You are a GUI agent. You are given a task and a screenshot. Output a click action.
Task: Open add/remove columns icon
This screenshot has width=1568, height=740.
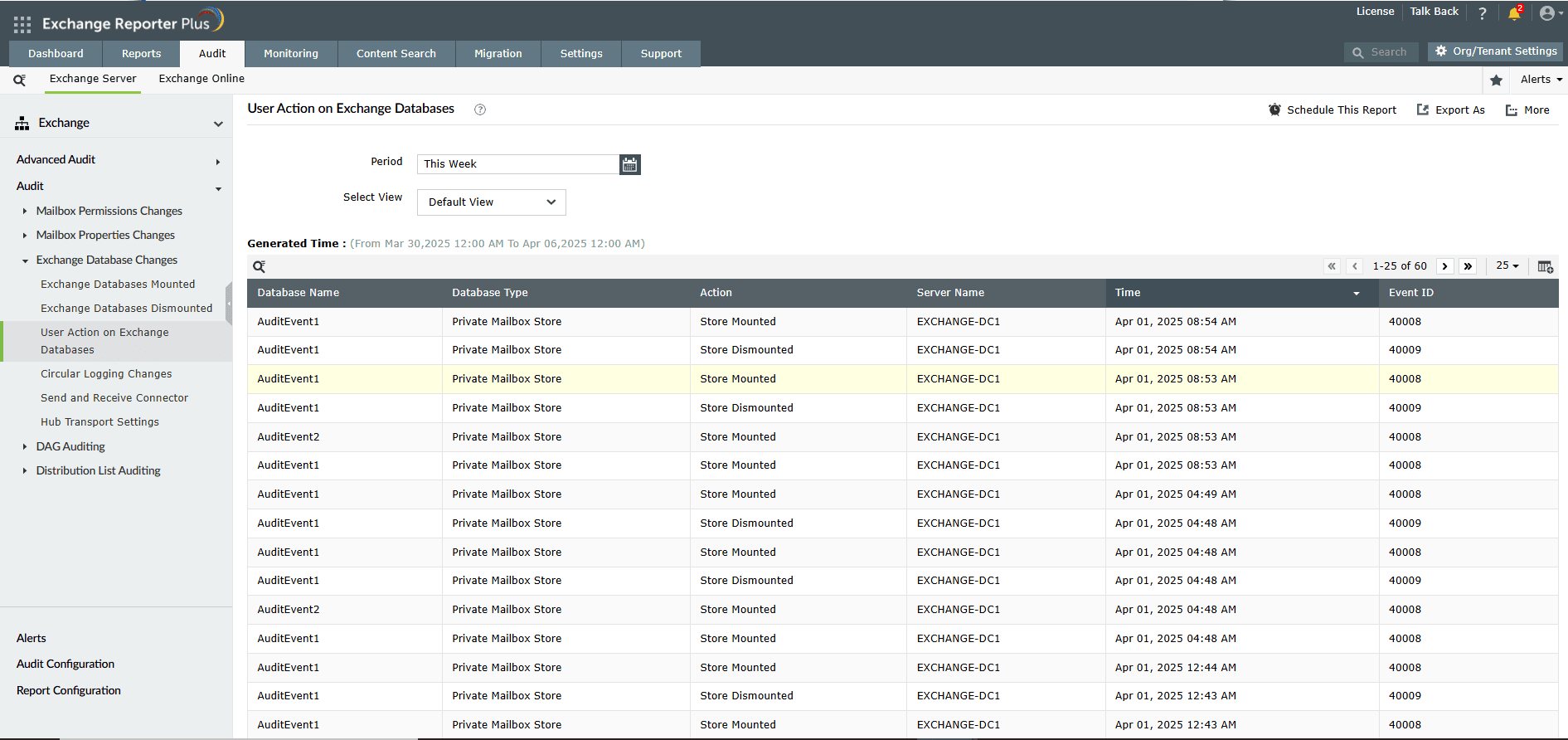pos(1546,266)
